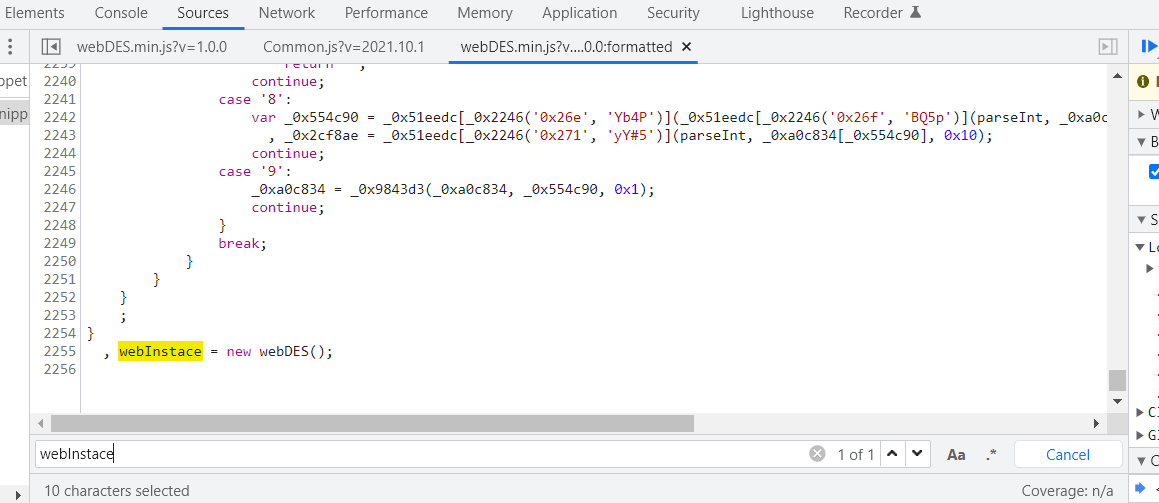Collapse the Scope section
This screenshot has width=1159, height=503.
click(1139, 219)
